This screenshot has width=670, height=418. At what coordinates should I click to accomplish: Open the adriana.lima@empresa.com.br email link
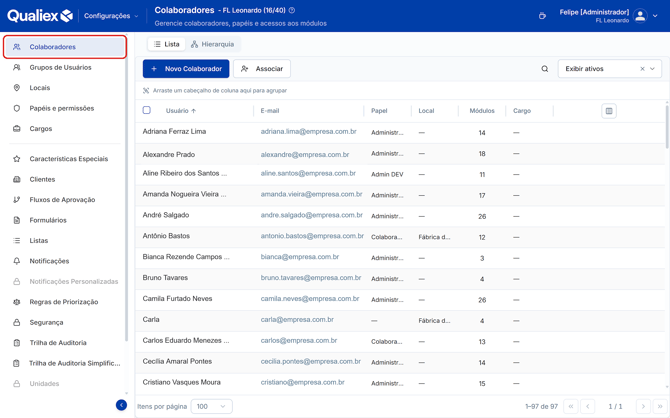point(309,132)
